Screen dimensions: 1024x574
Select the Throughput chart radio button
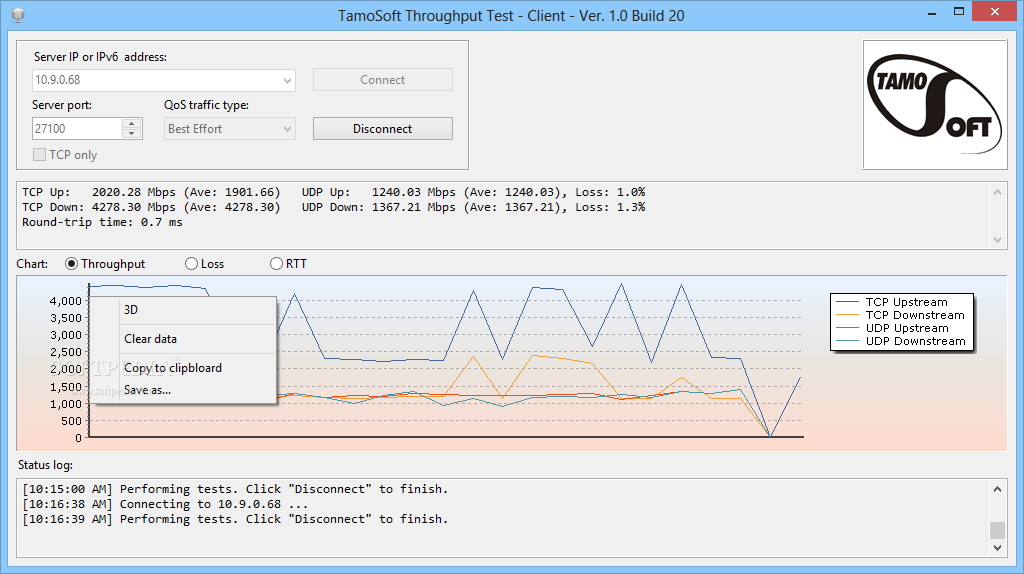coord(71,264)
